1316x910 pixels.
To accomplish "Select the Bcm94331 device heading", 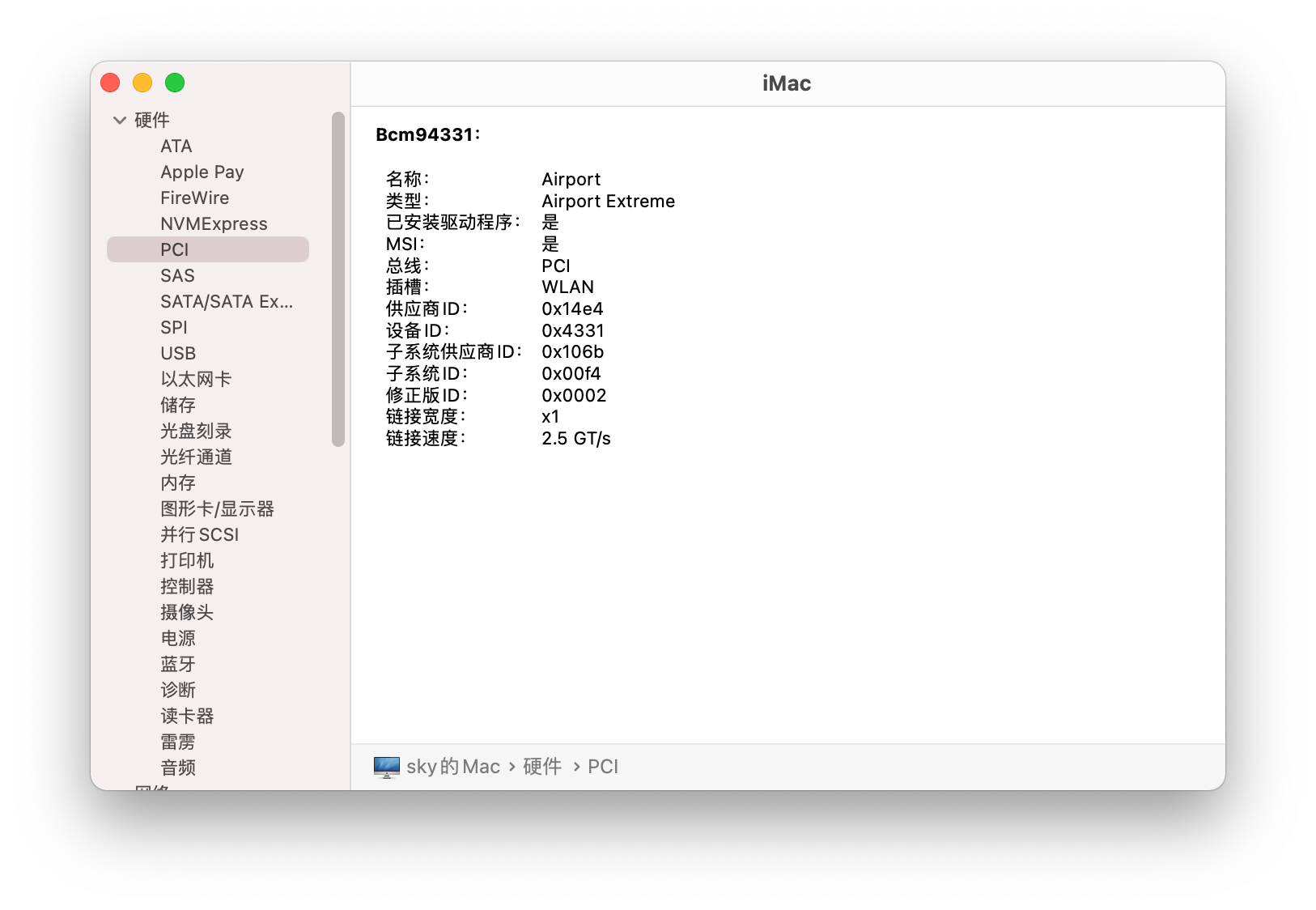I will (x=428, y=134).
